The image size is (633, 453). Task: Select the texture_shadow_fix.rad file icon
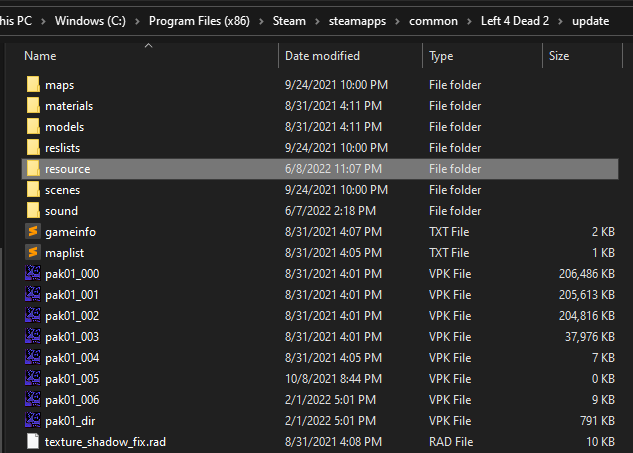33,442
